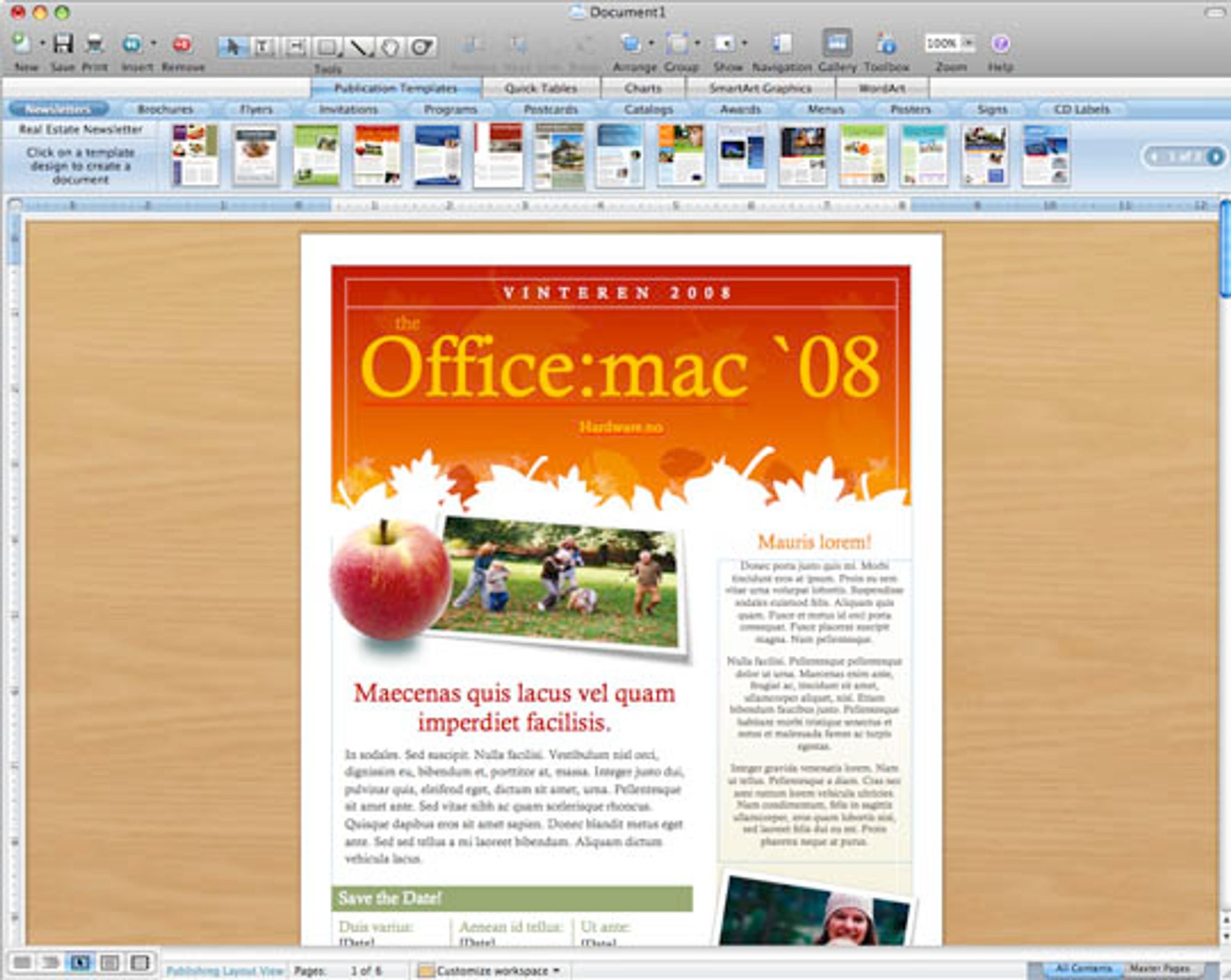
Task: Switch to All Contents tab
Action: coord(1082,968)
